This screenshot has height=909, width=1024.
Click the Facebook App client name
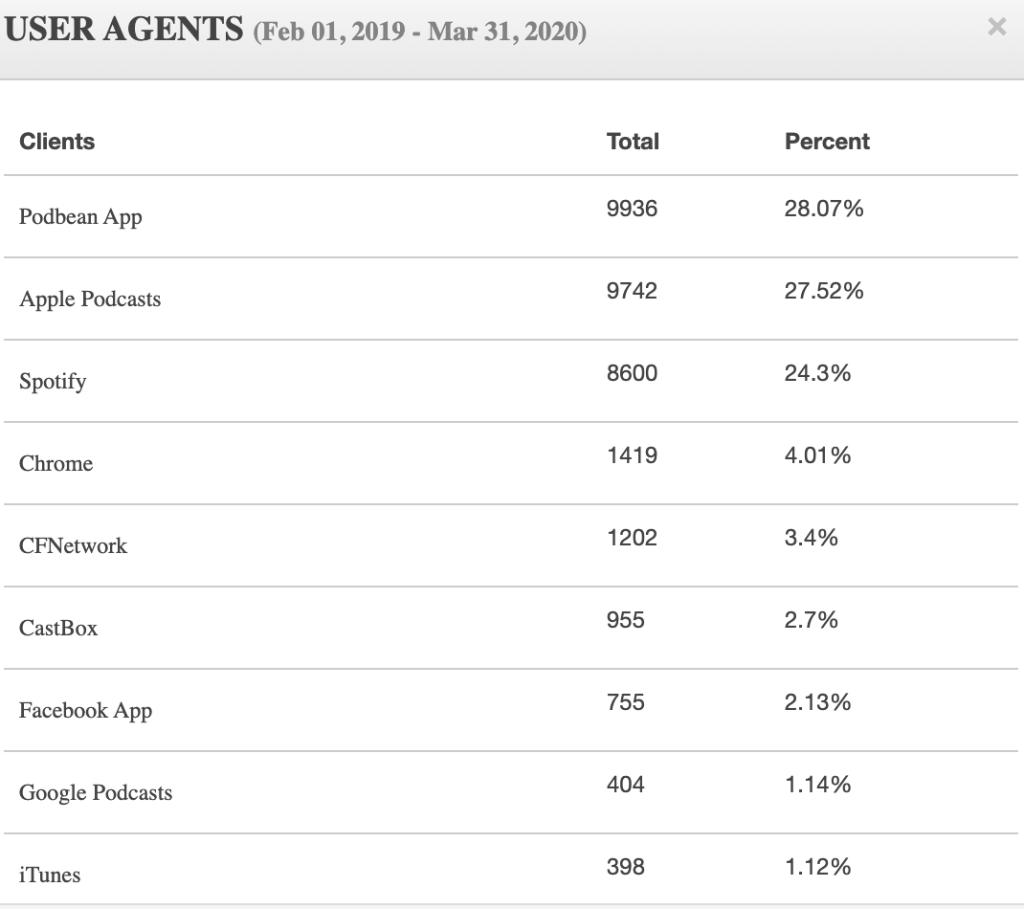[x=85, y=711]
